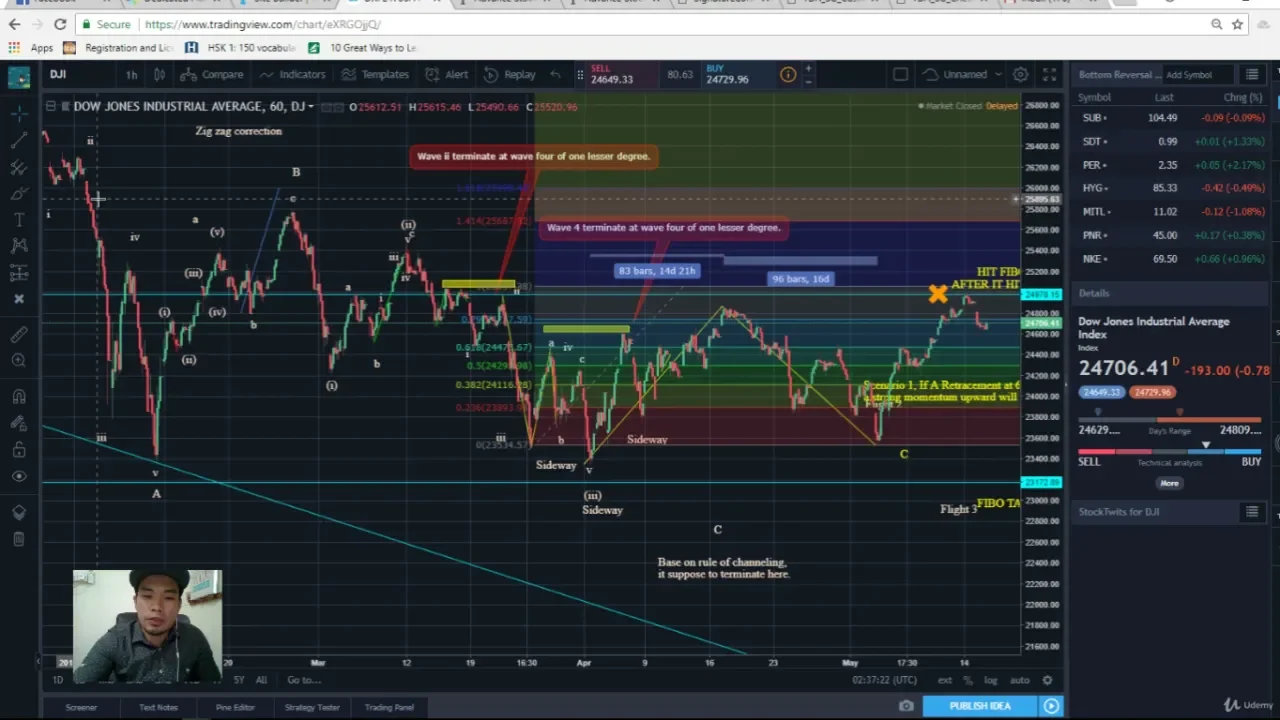Open the StockTwits for DJI list icon
The image size is (1280, 720).
point(1251,512)
